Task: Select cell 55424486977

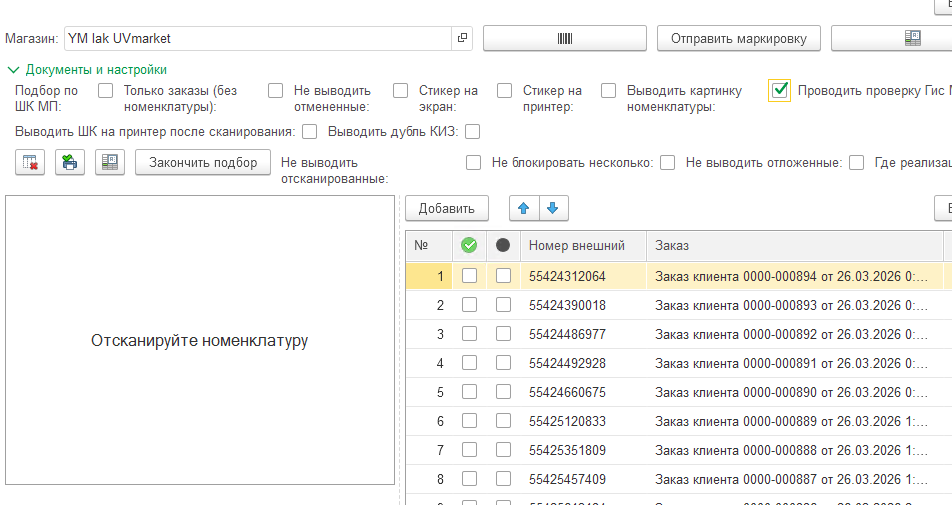Action: 583,334
